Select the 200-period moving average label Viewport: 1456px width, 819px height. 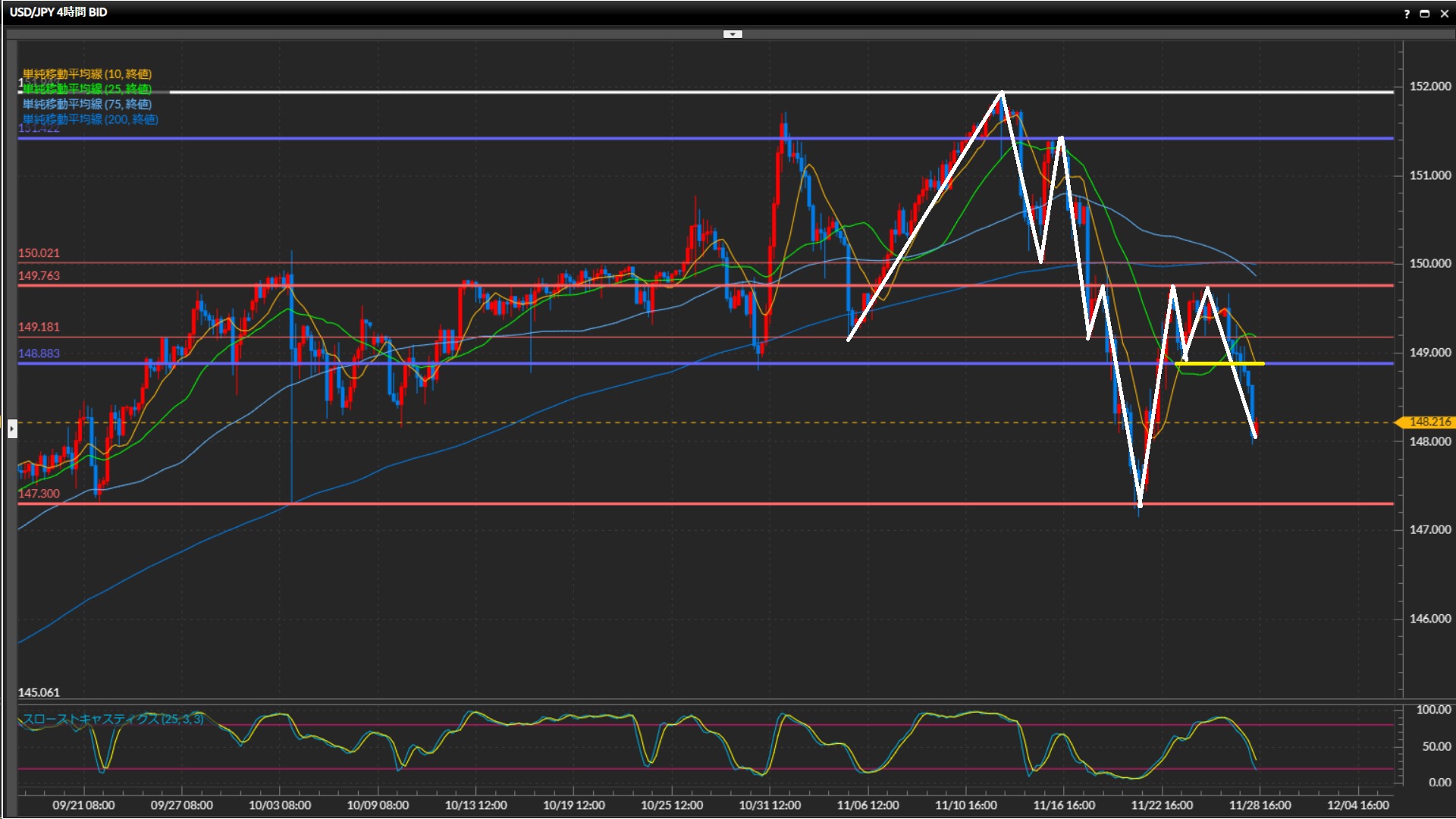coord(90,119)
